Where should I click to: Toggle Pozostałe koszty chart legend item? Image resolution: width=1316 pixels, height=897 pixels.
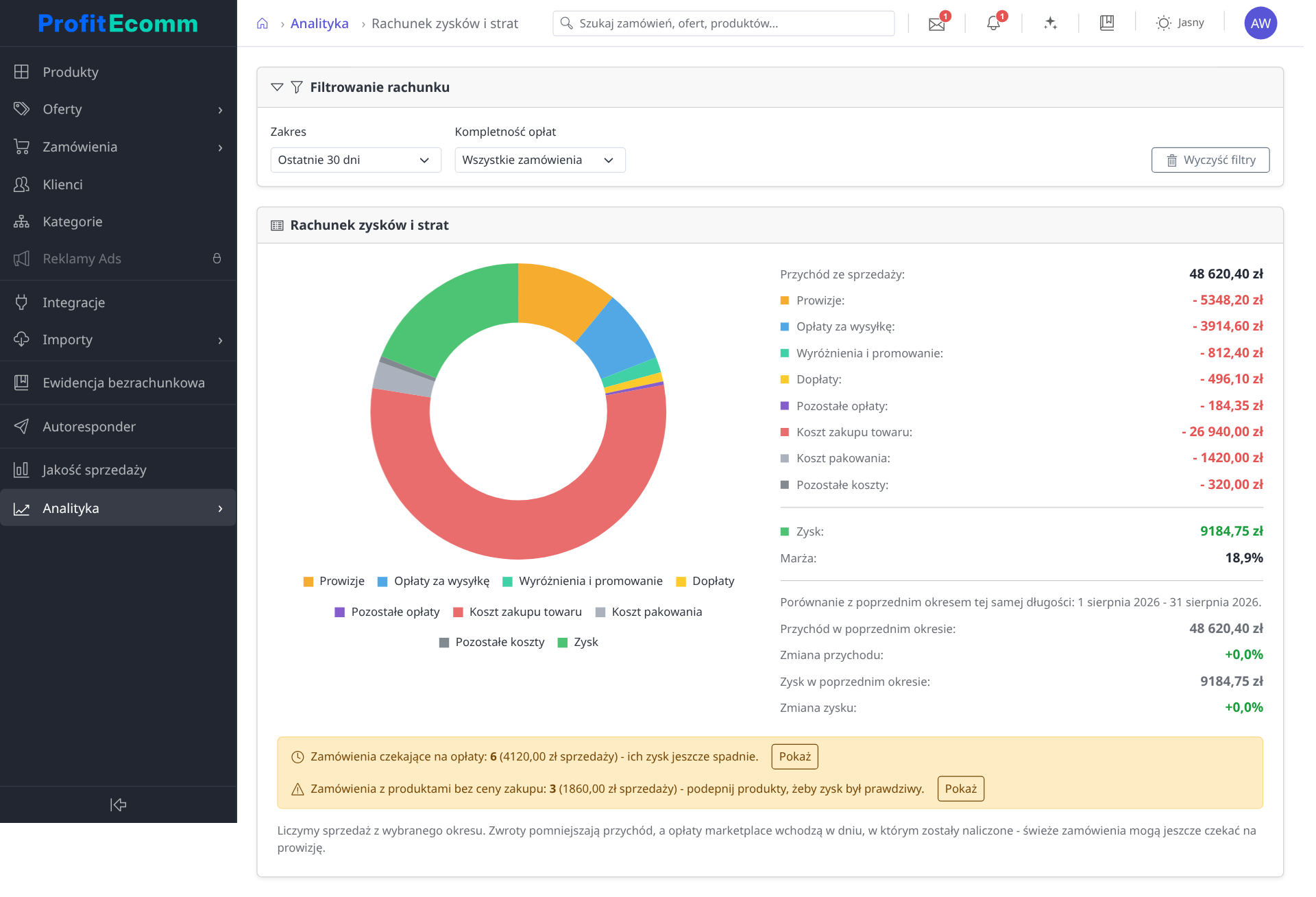pyautogui.click(x=491, y=643)
